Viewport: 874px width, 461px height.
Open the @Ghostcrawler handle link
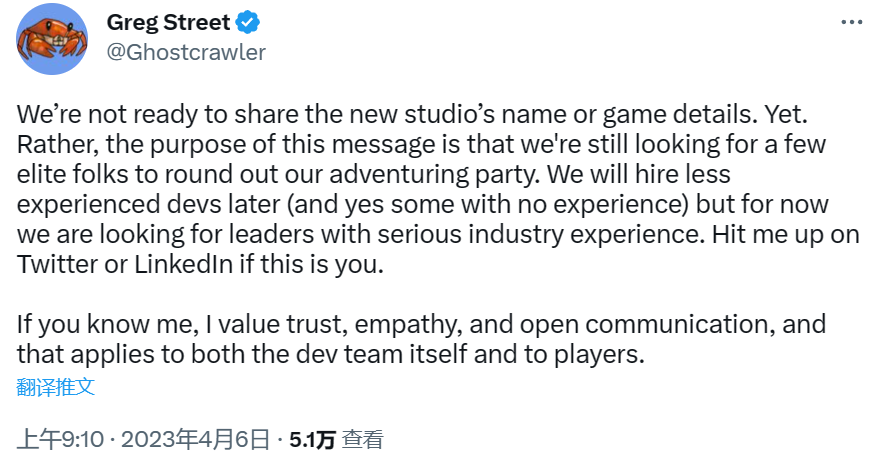pyautogui.click(x=185, y=52)
